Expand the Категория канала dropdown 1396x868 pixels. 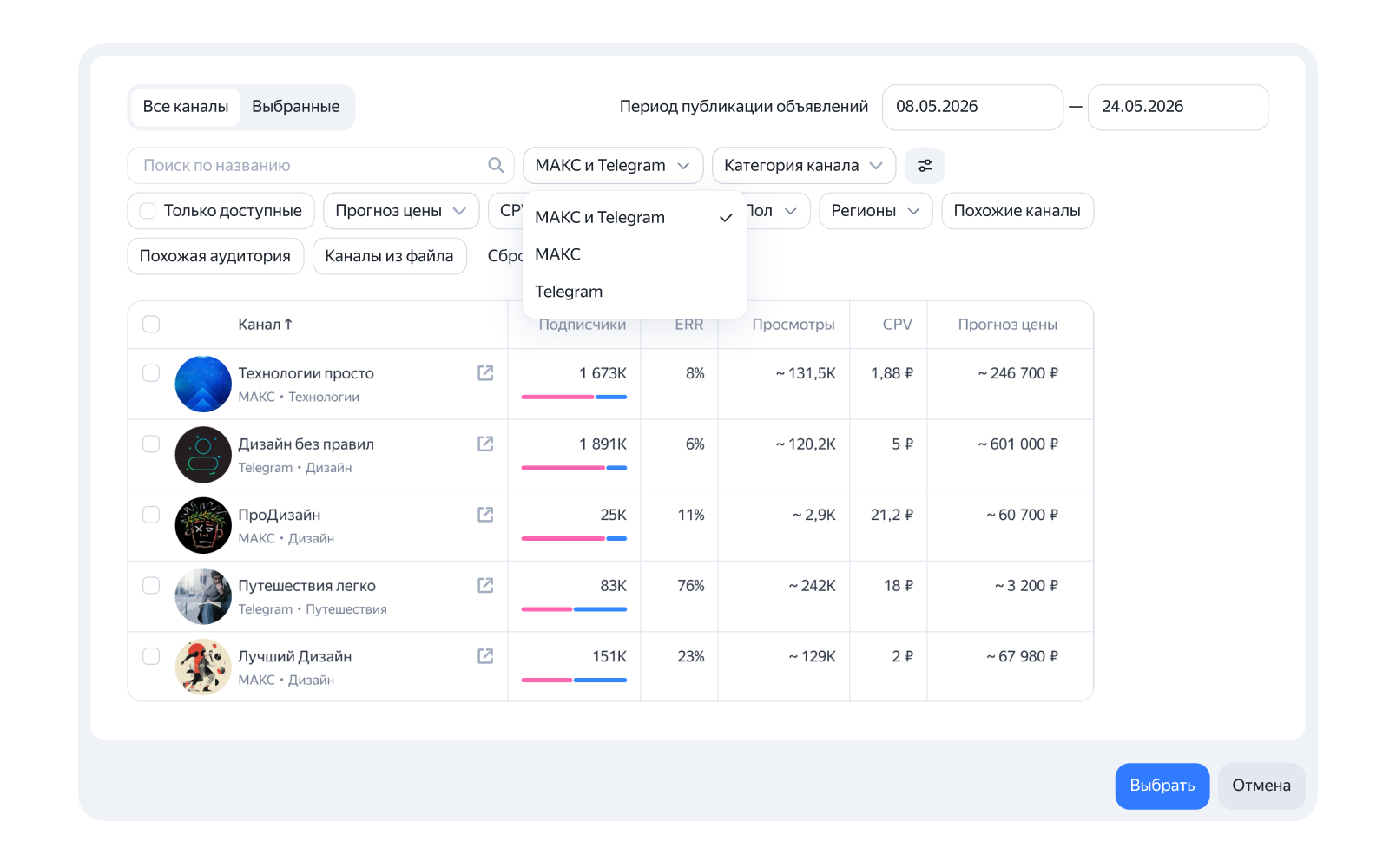click(x=803, y=165)
